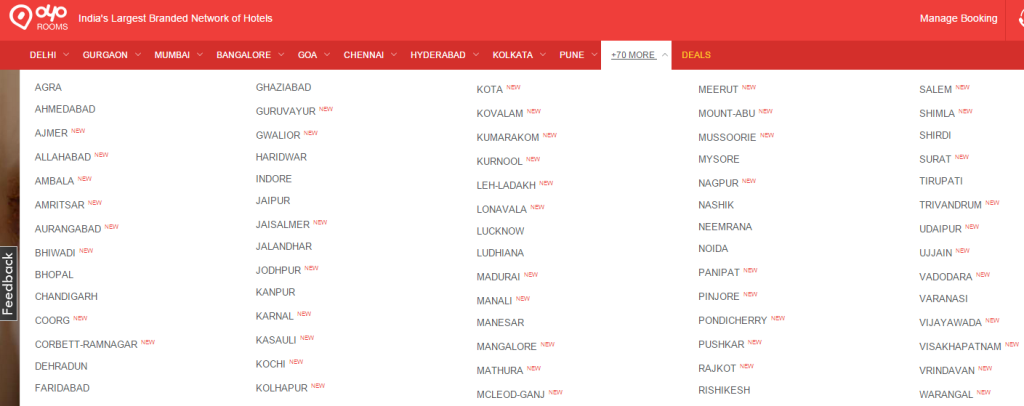This screenshot has width=1024, height=406.
Task: Select Corbett-Ramnagar city link
Action: (86, 344)
